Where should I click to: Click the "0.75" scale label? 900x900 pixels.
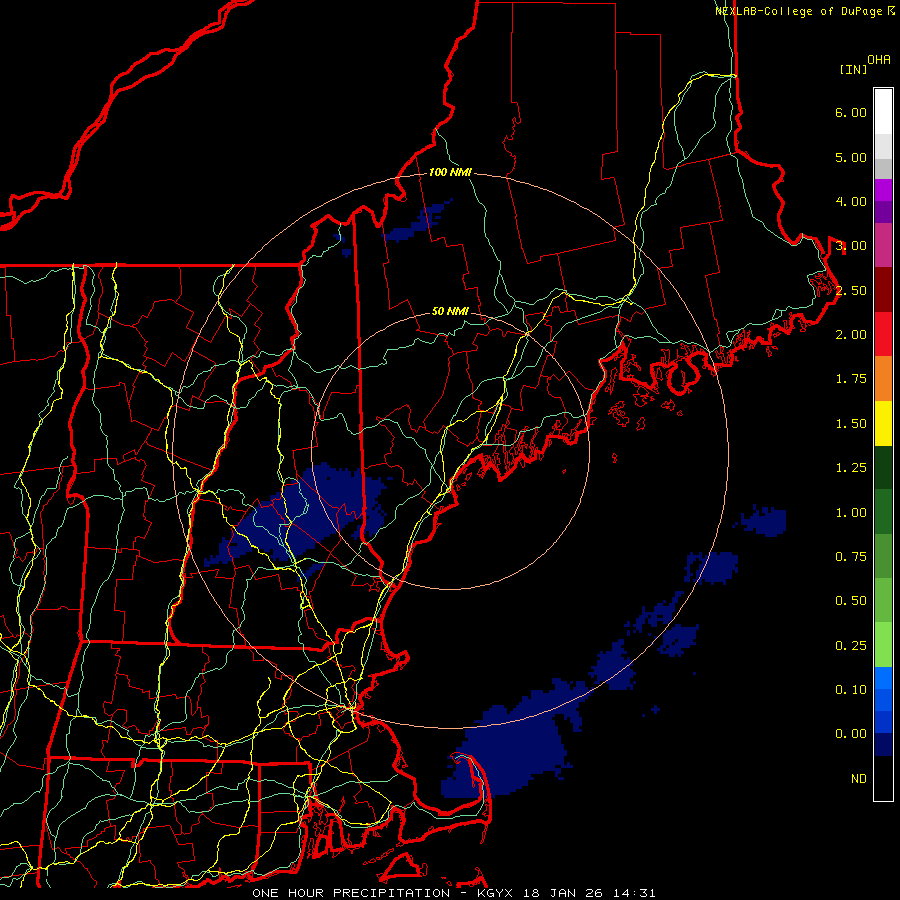coord(851,557)
